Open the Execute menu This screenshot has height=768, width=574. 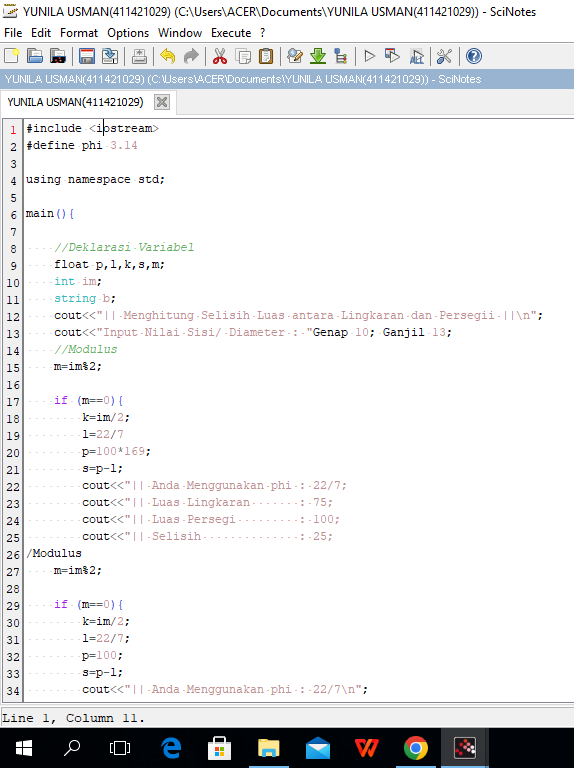[x=231, y=33]
